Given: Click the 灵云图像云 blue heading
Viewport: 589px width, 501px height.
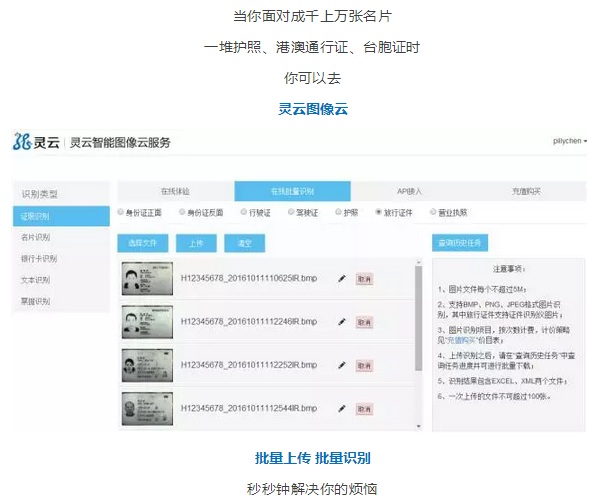Looking at the screenshot, I should [313, 109].
